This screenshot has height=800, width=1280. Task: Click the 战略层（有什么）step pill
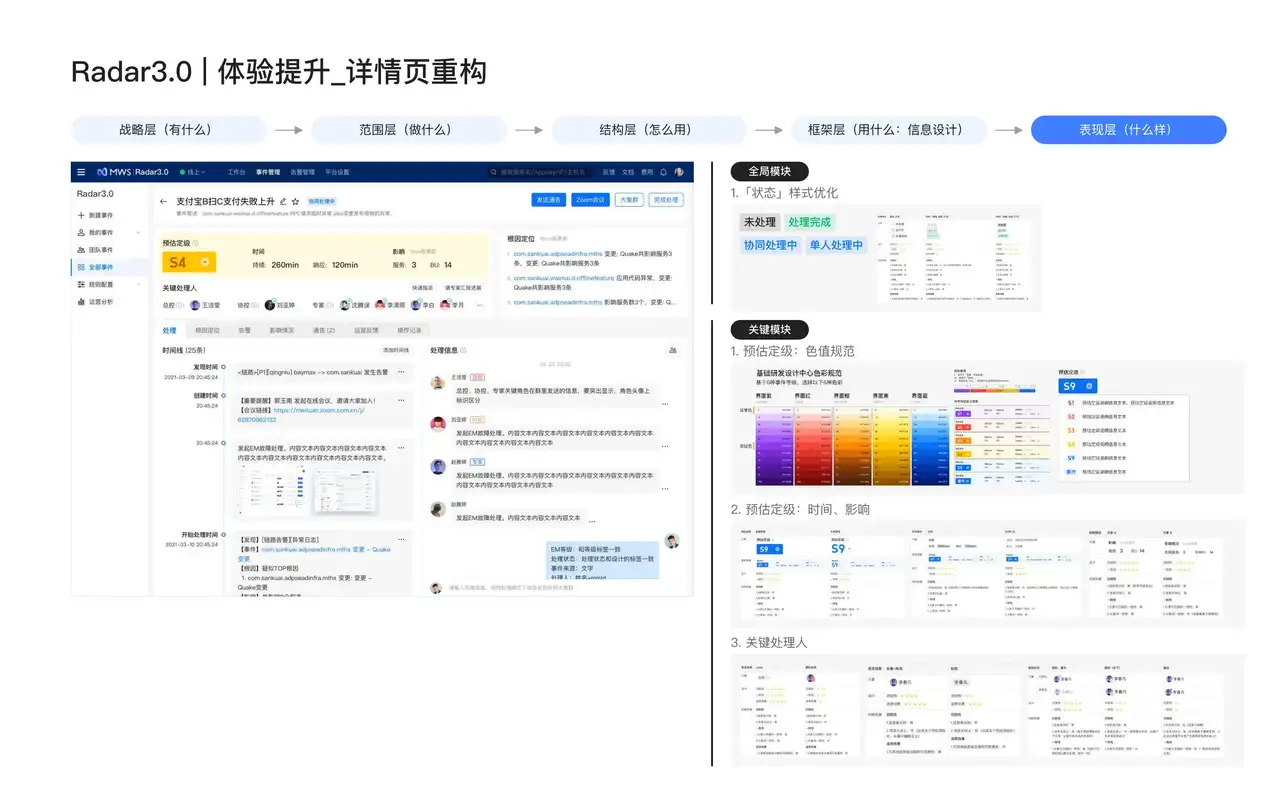169,130
